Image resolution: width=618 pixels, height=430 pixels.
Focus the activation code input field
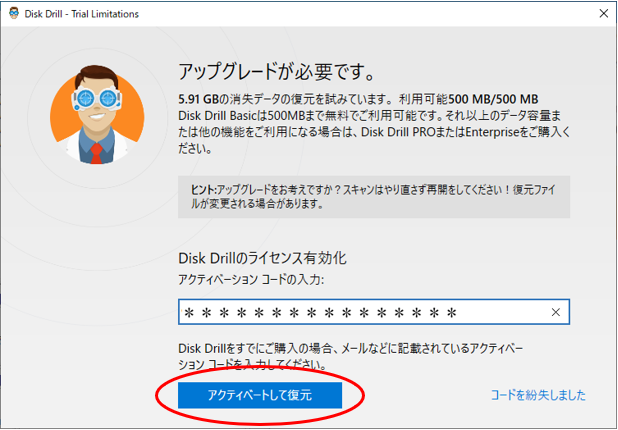374,312
